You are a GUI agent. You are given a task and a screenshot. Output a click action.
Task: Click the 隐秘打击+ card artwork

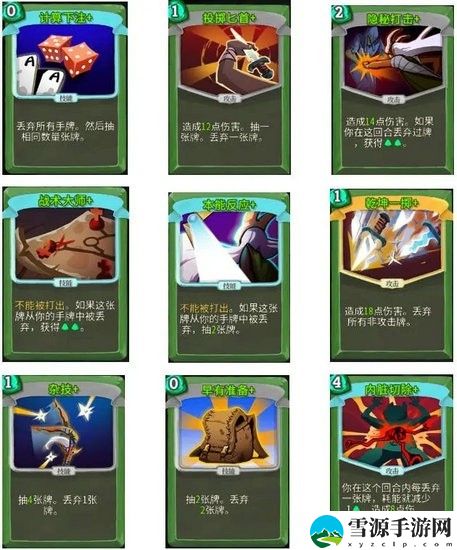(393, 60)
